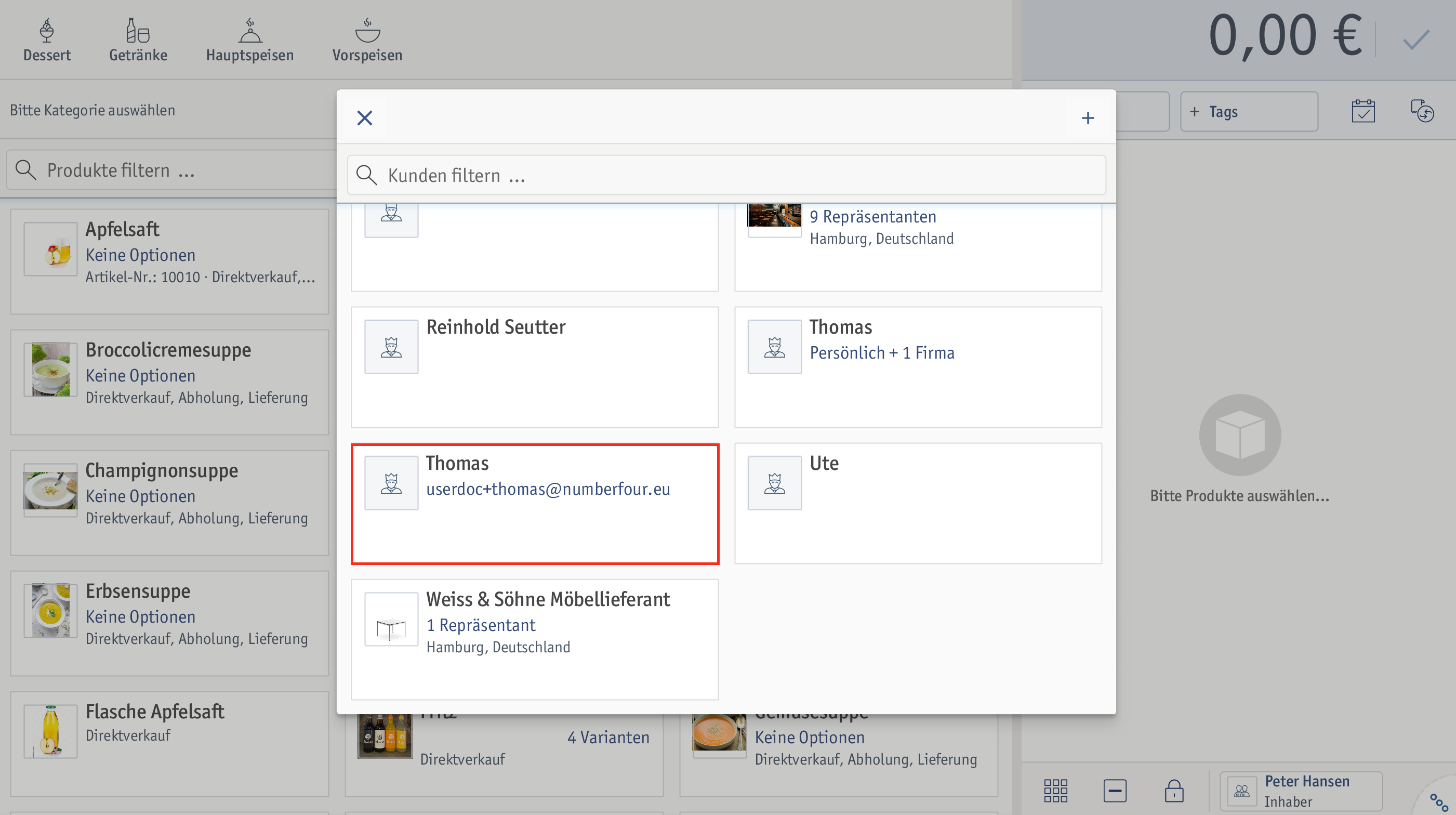Click the Erbsensuppe product image
Screen dimensions: 1456x815
(x=50, y=611)
